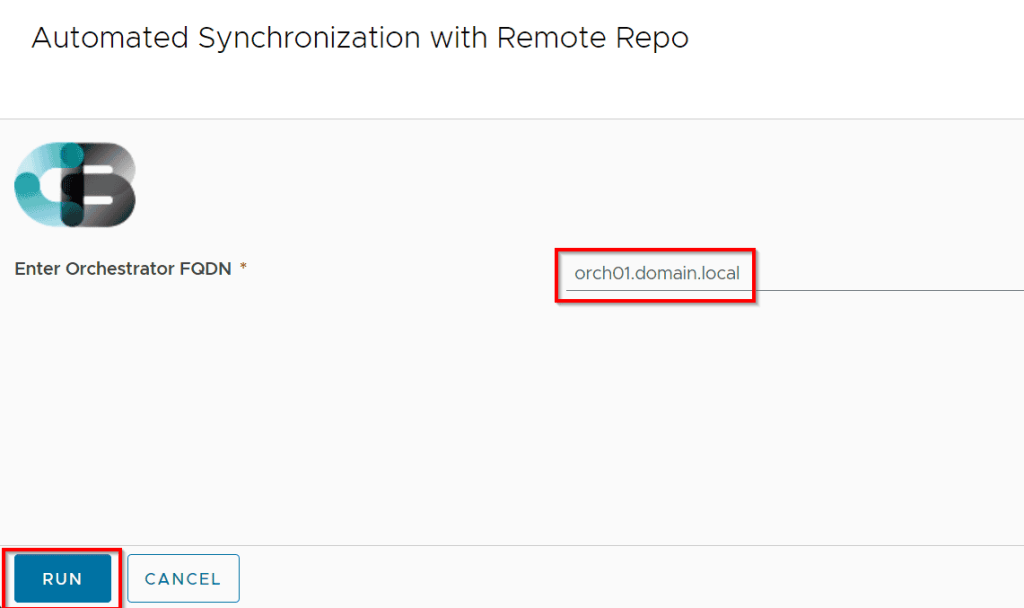
Task: Click the required-field asterisk beside FQDN label
Action: point(243,269)
